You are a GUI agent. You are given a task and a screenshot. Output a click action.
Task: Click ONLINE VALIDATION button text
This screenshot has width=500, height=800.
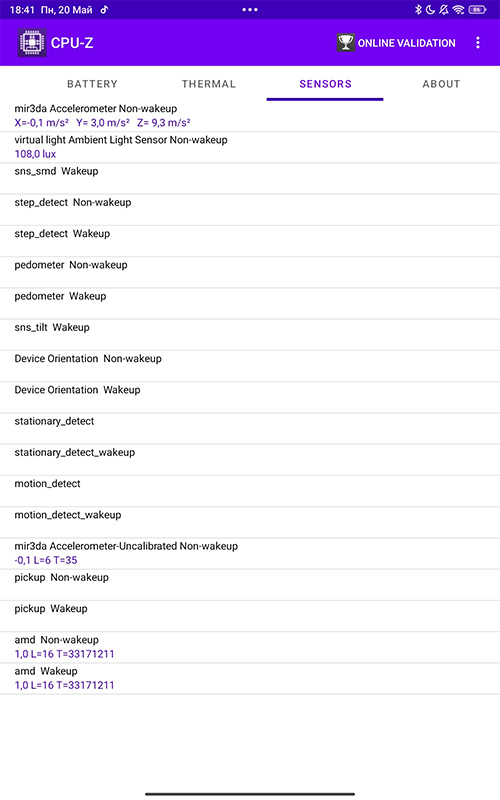click(407, 43)
